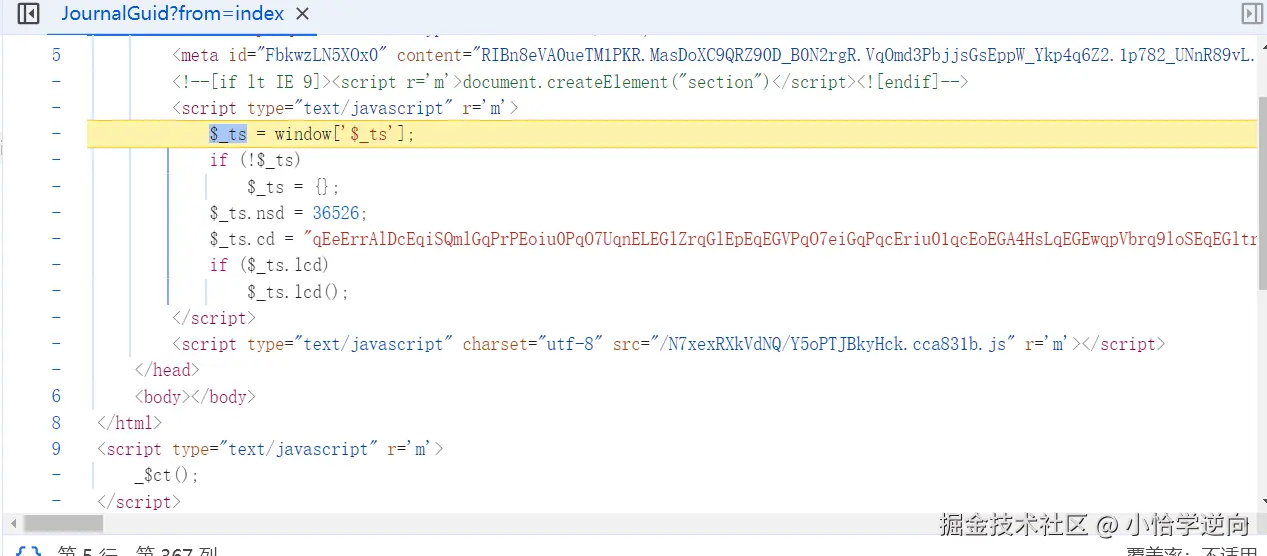Click the charset="utf-8" attribute
1267x556 pixels.
click(x=532, y=344)
